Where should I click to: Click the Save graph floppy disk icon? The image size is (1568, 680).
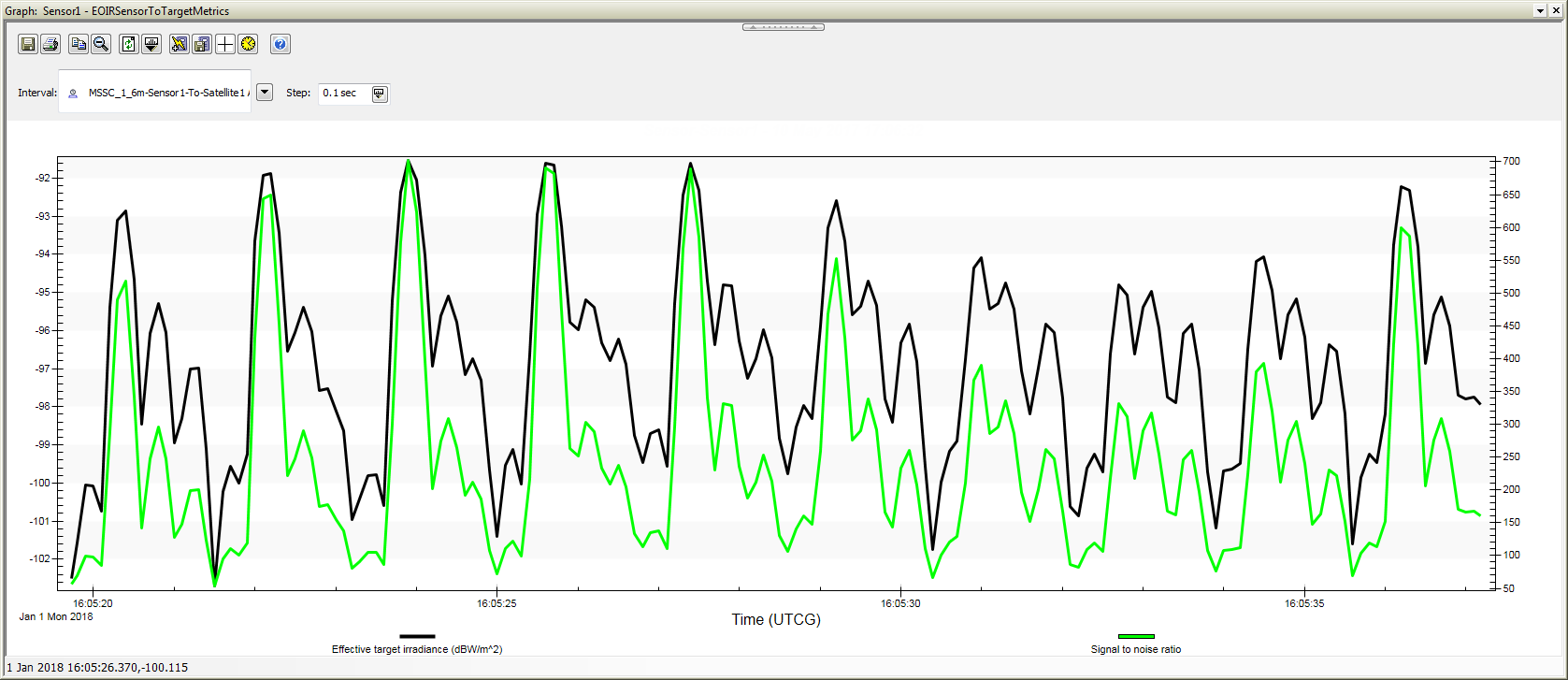coord(28,44)
